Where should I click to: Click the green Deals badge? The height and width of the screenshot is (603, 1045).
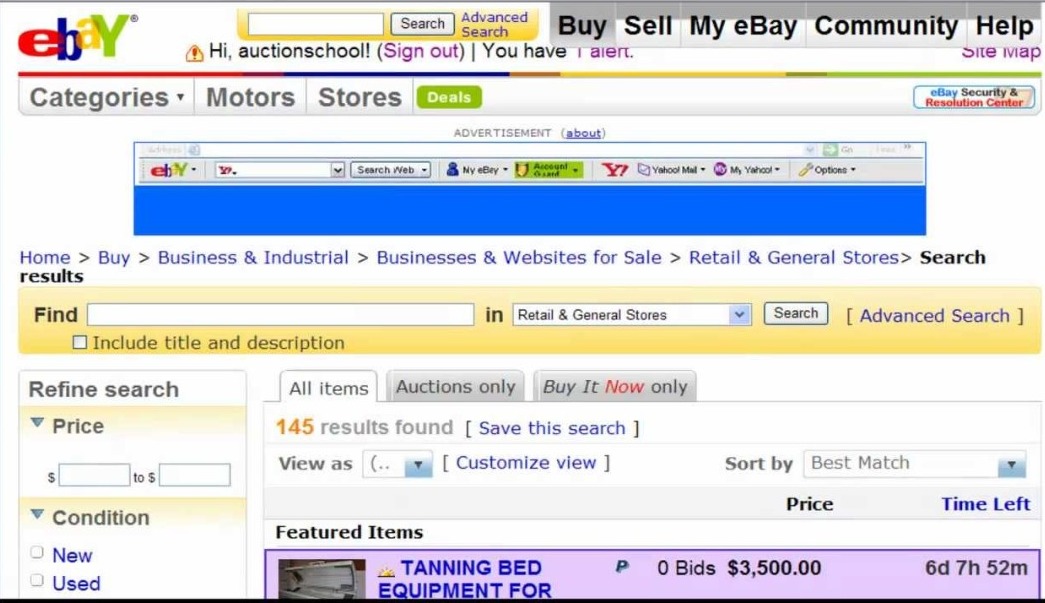point(449,97)
